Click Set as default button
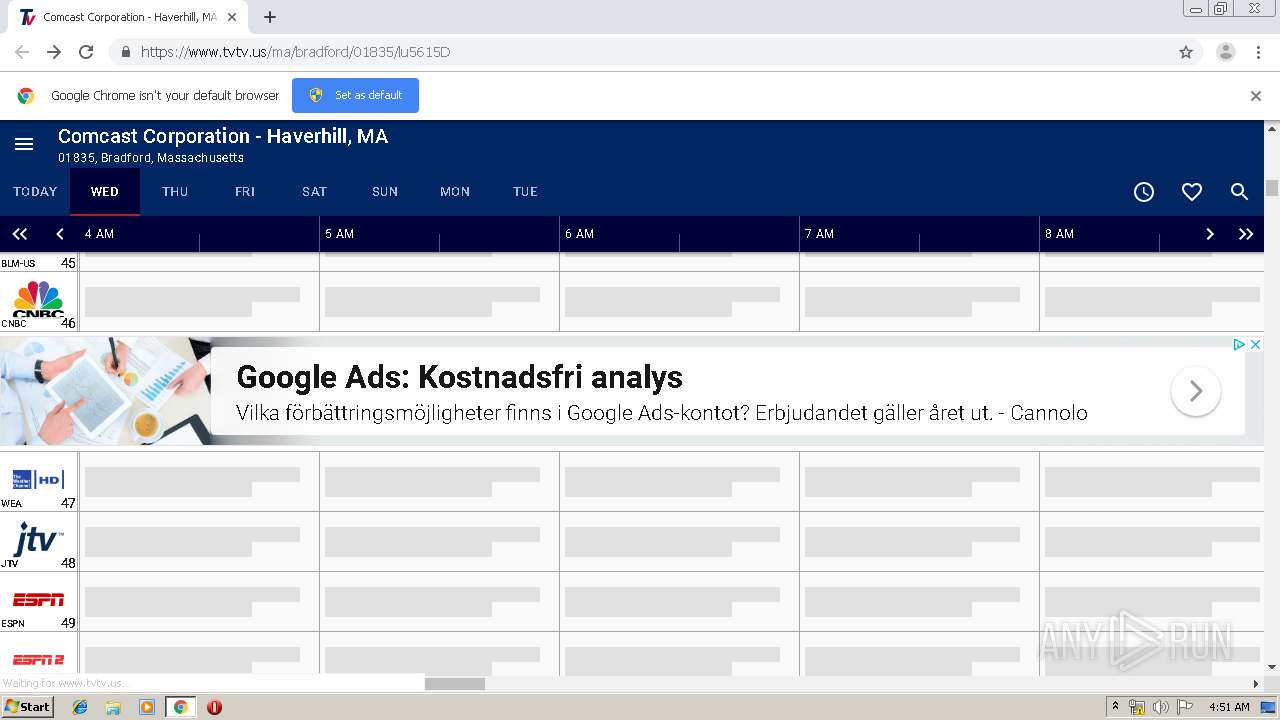1280x720 pixels. pos(355,95)
